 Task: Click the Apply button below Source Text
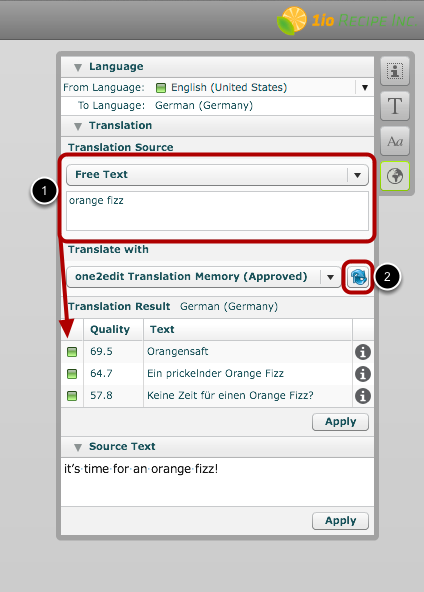coord(340,521)
